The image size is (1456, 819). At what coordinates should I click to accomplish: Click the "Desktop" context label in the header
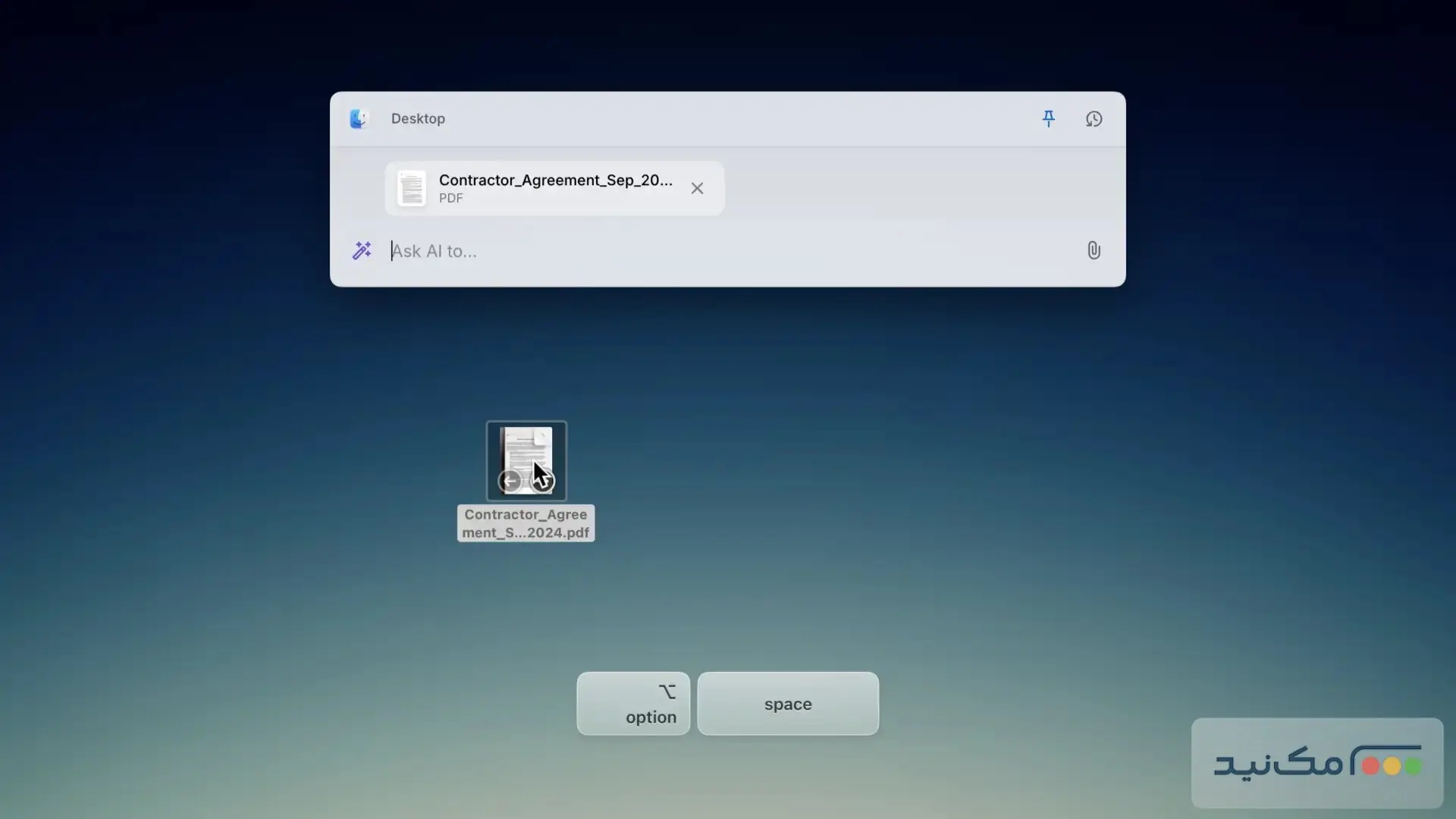(x=418, y=119)
